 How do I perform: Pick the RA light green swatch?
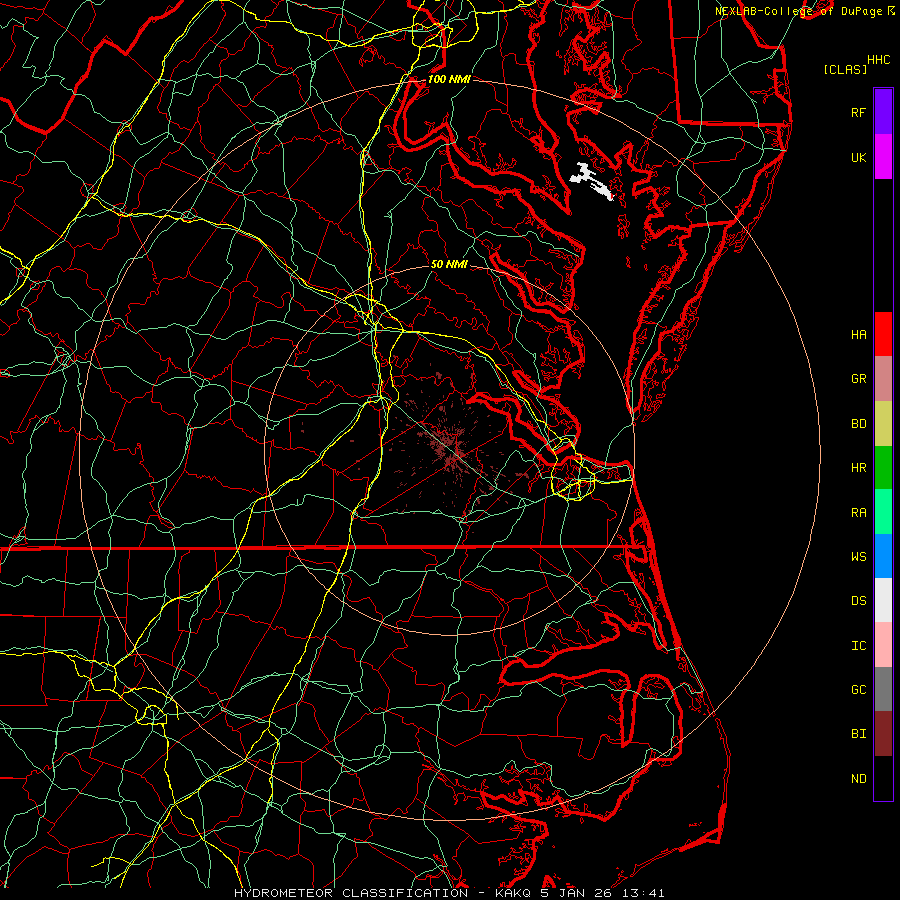pyautogui.click(x=883, y=512)
